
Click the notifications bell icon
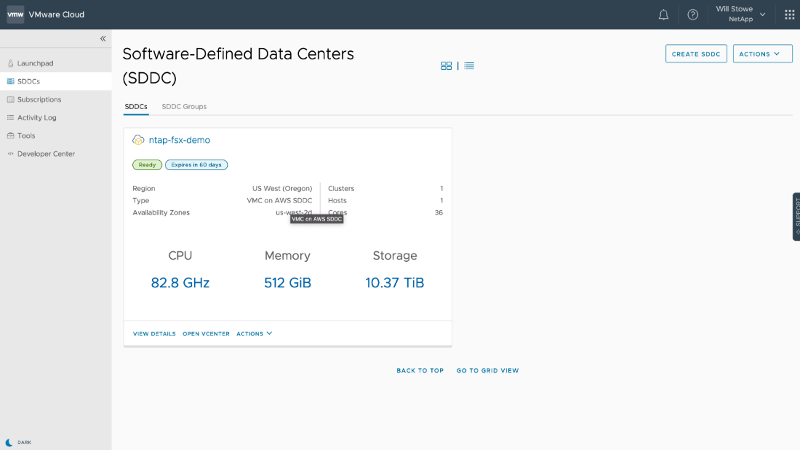coord(664,15)
